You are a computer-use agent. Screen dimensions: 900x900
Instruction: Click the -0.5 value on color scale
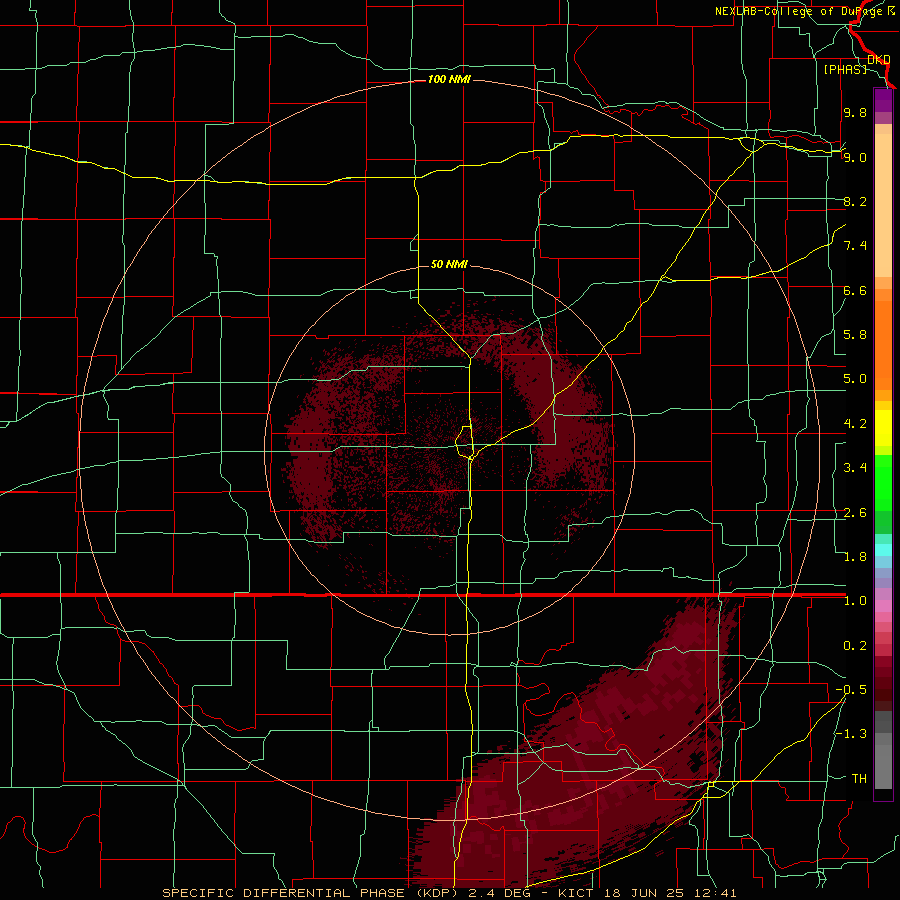coord(851,690)
